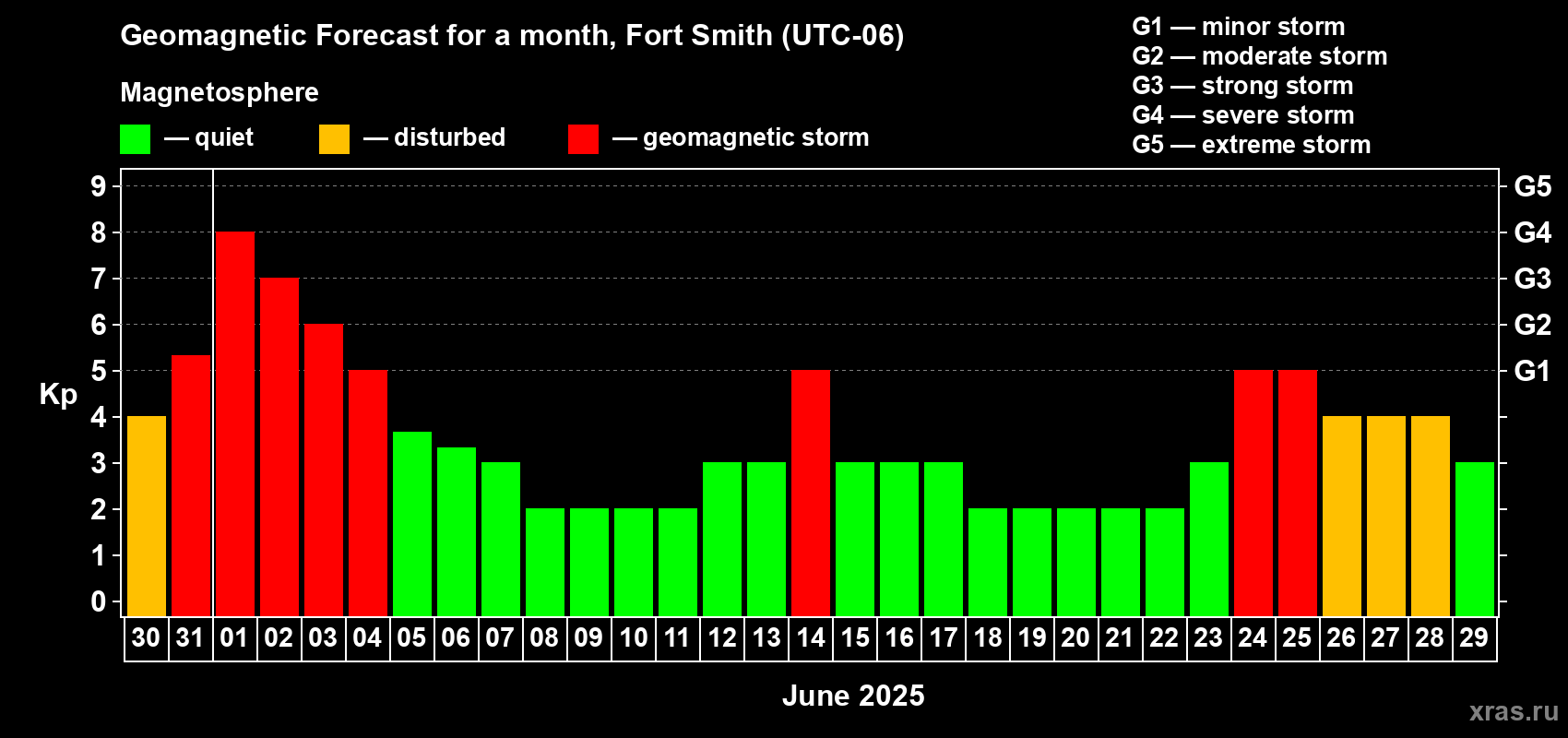Click the date label 10
This screenshot has width=1568, height=738.
click(x=633, y=637)
